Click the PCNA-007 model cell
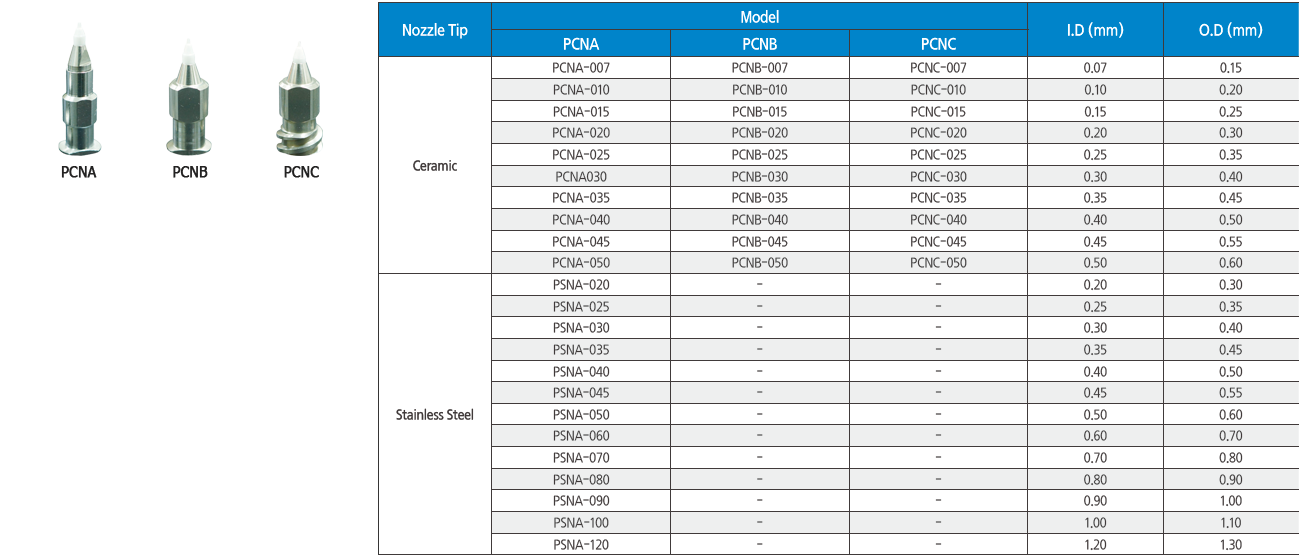This screenshot has height=556, width=1300. 580,68
